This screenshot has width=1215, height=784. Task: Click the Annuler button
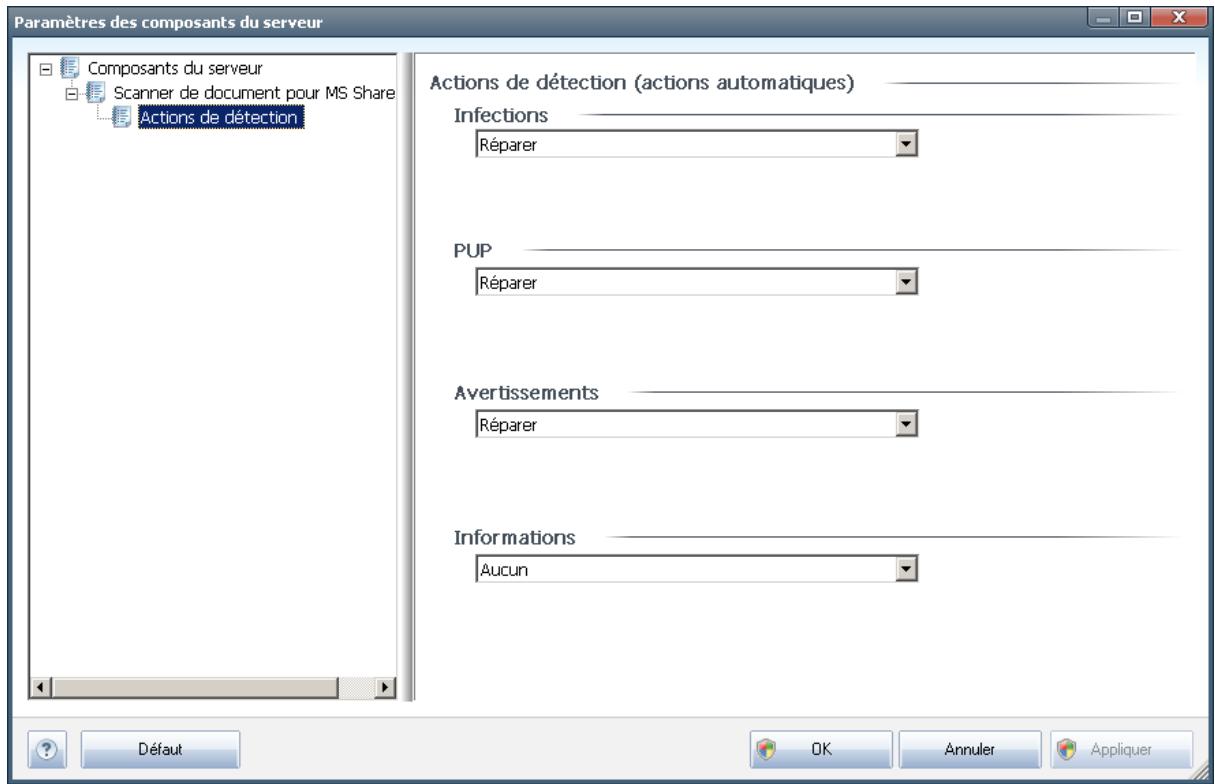971,747
